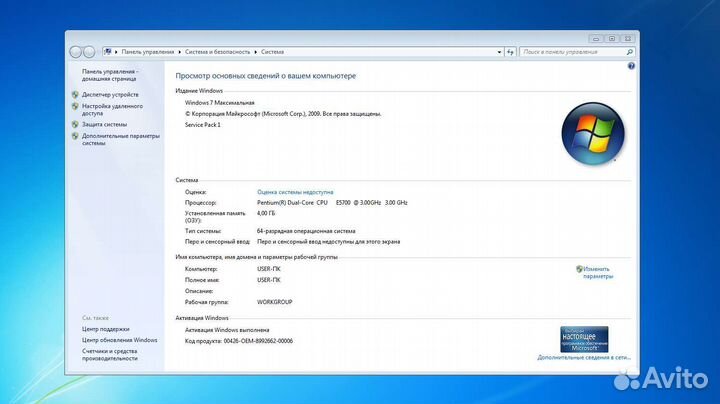Open Защита системы link
The width and height of the screenshot is (720, 404).
point(104,124)
